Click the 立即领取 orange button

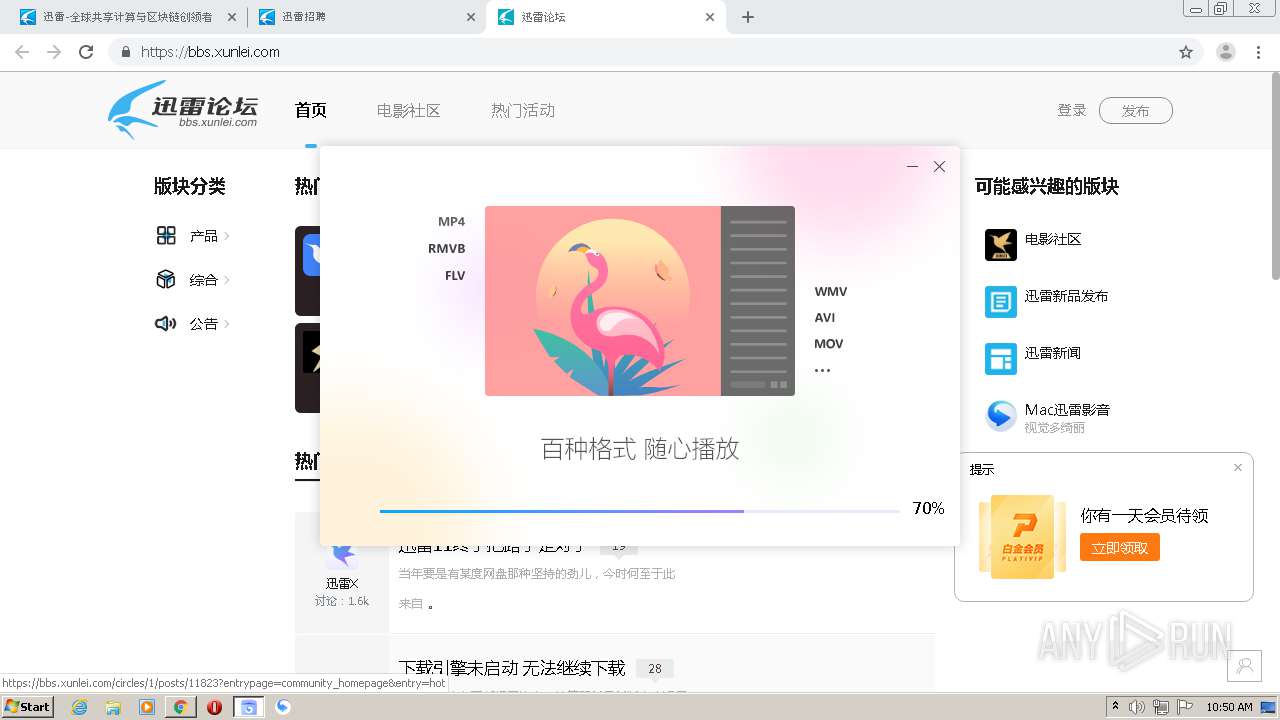(1120, 547)
